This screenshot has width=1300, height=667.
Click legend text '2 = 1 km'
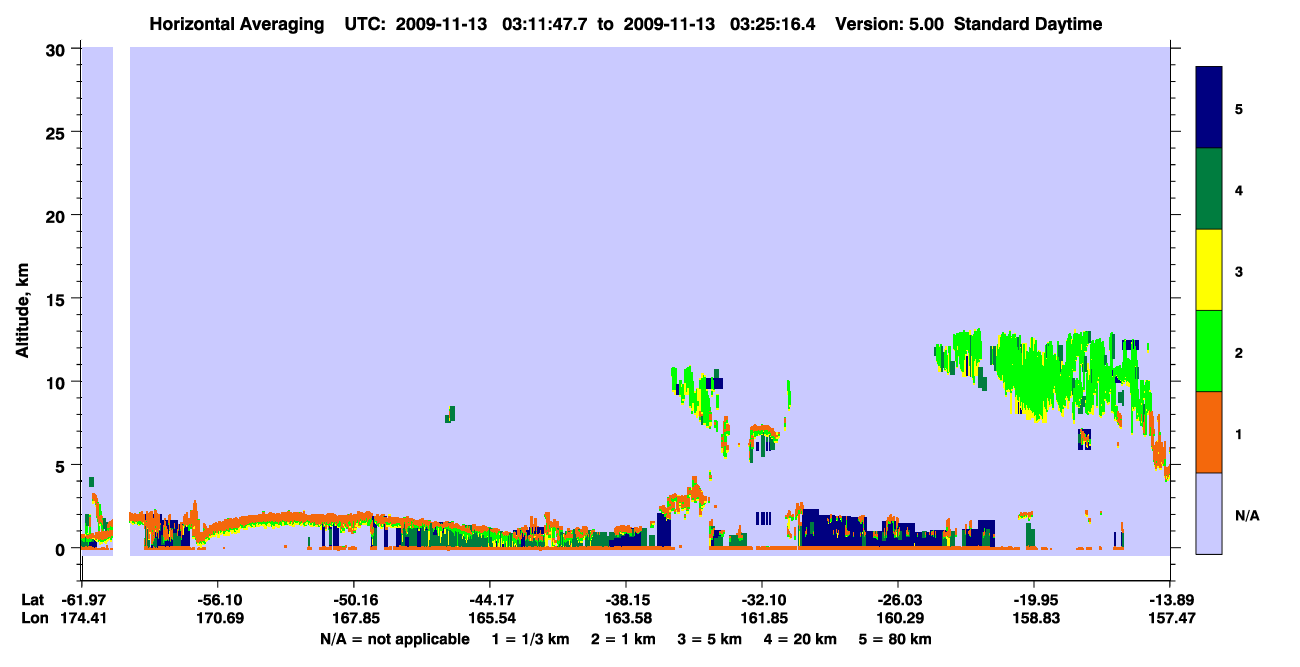pos(623,639)
